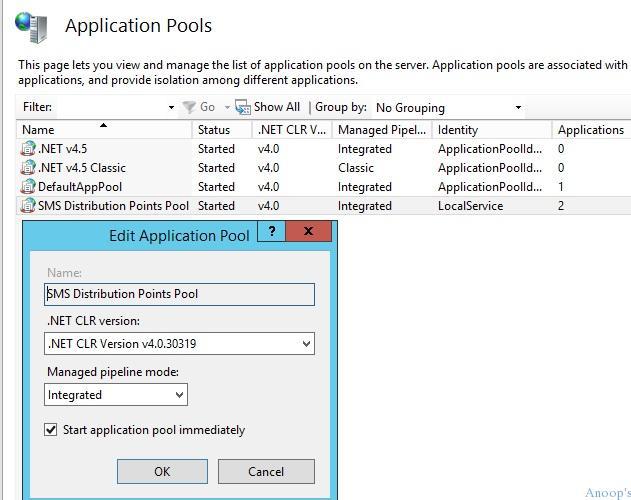Click the Applications count 2 cell
This screenshot has width=631, height=500.
click(x=561, y=206)
